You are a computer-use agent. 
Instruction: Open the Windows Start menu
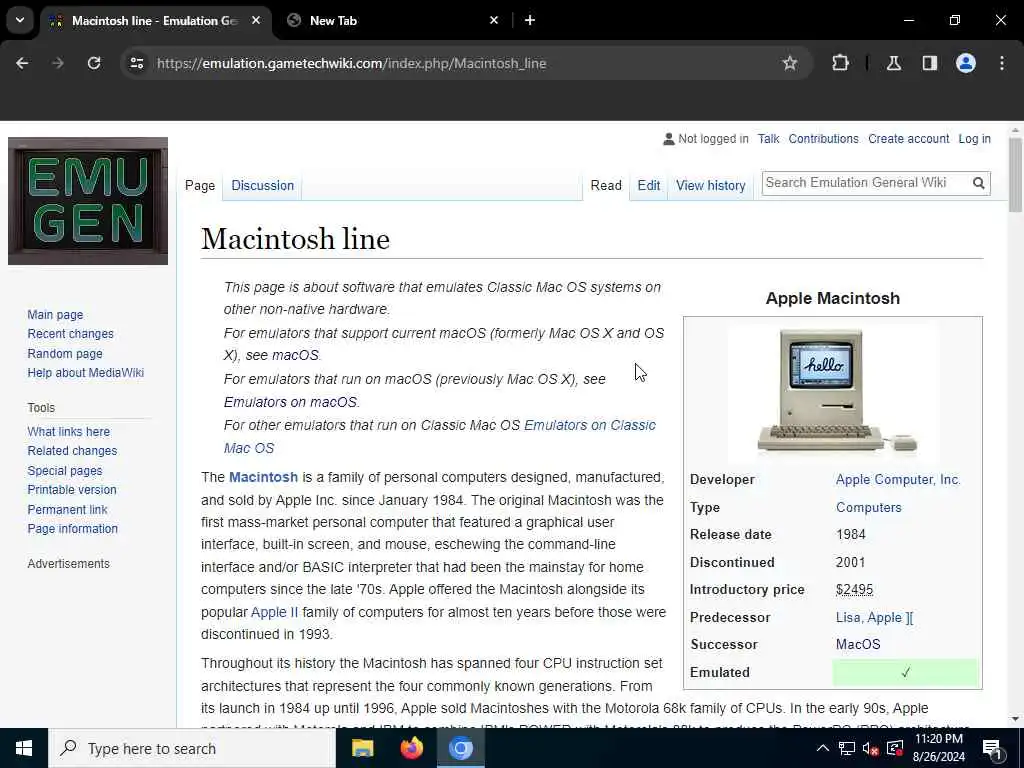[x=24, y=748]
